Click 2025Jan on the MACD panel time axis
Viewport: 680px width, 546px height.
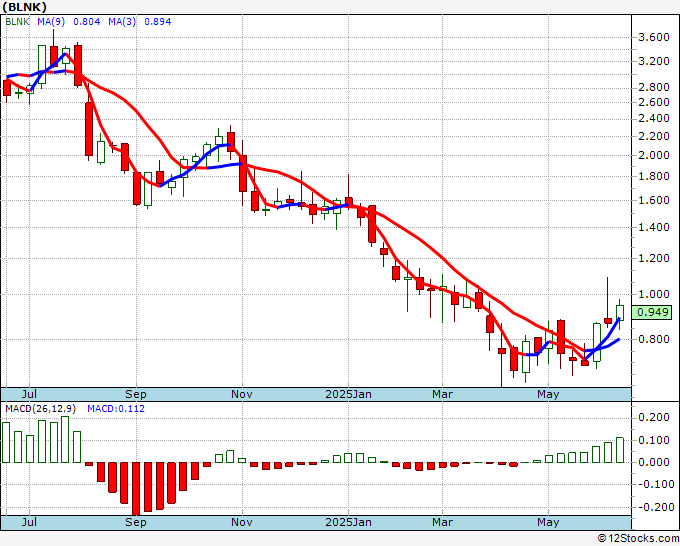point(348,522)
